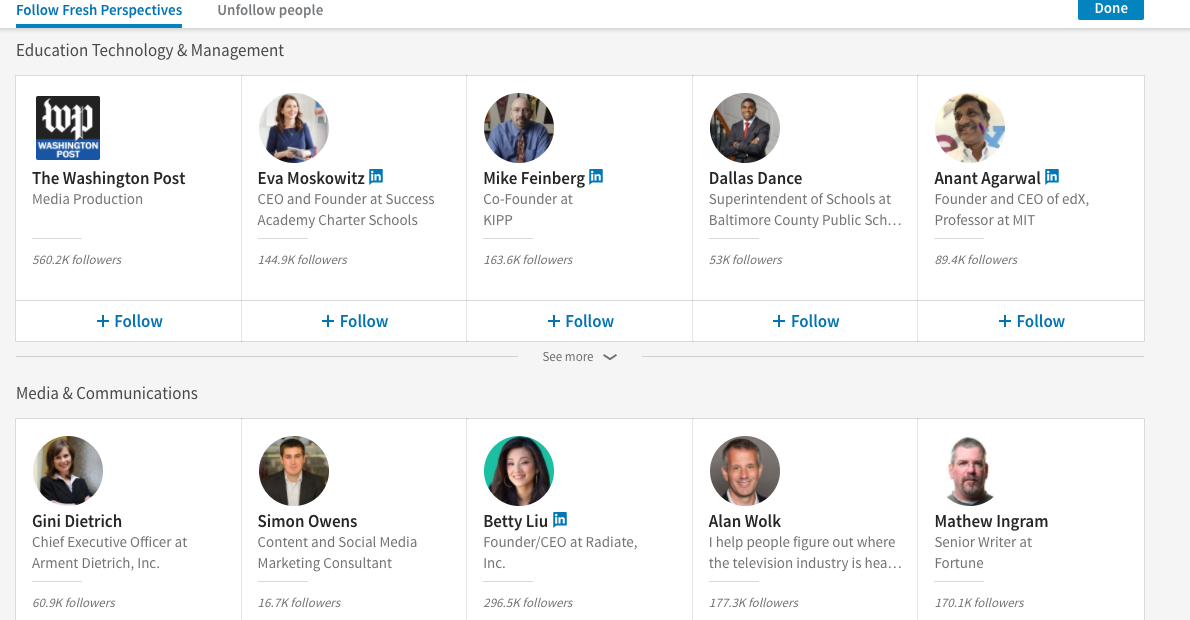1190x620 pixels.
Task: Follow Dallas Dance
Action: click(x=805, y=321)
